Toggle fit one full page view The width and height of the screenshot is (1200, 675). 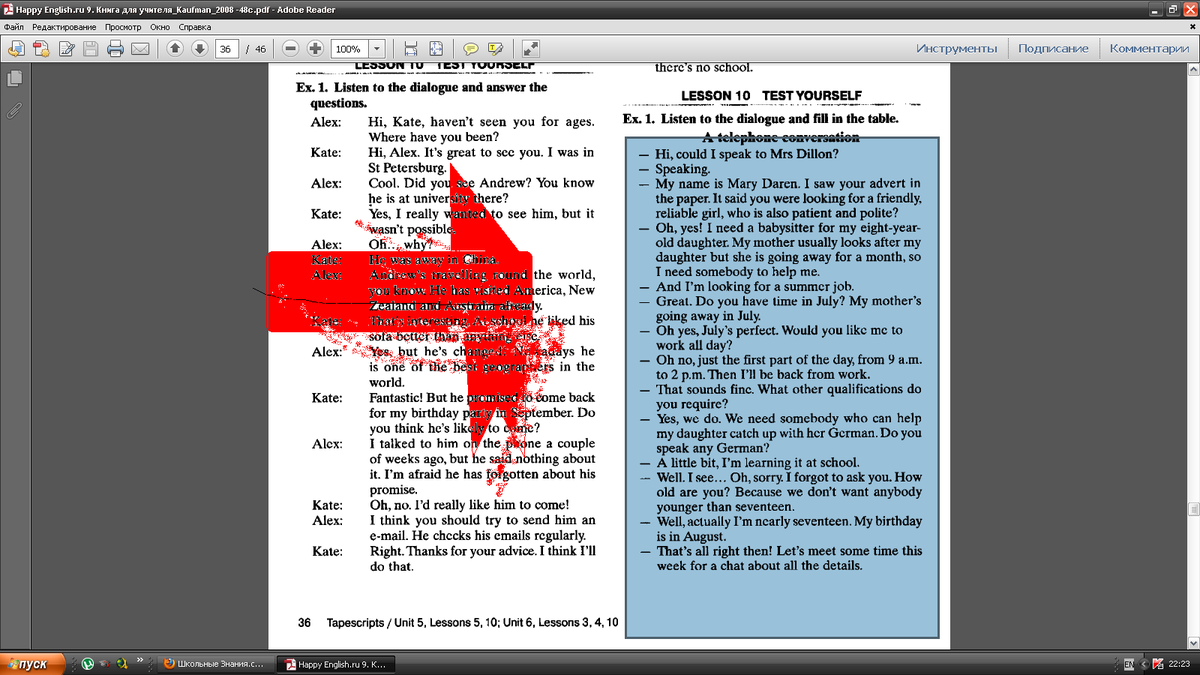pos(436,49)
